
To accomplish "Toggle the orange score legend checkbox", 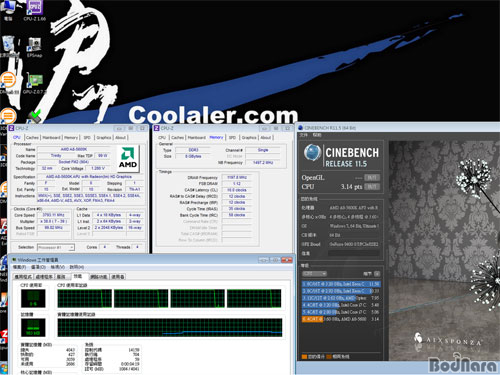I will [304, 357].
